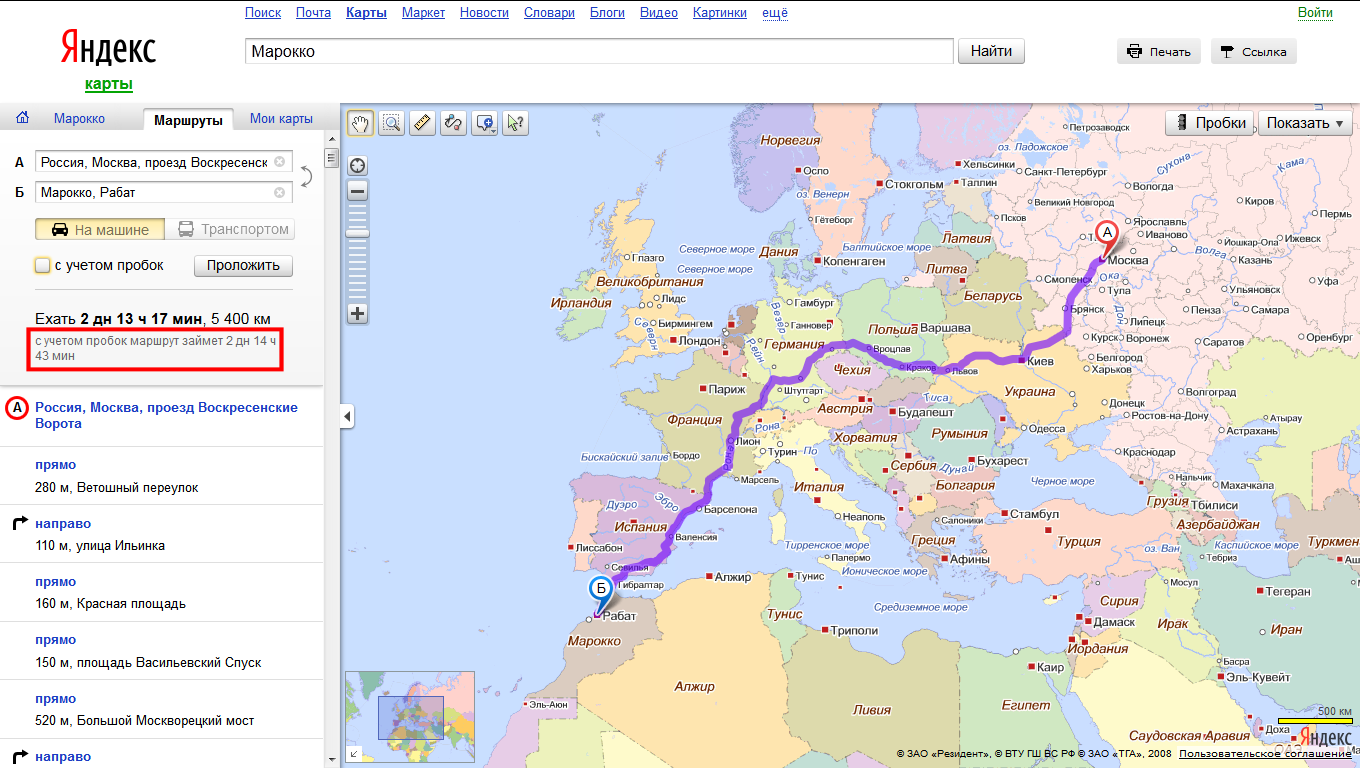Viewport: 1360px width, 768px height.
Task: Swap points A and B
Action: point(306,177)
